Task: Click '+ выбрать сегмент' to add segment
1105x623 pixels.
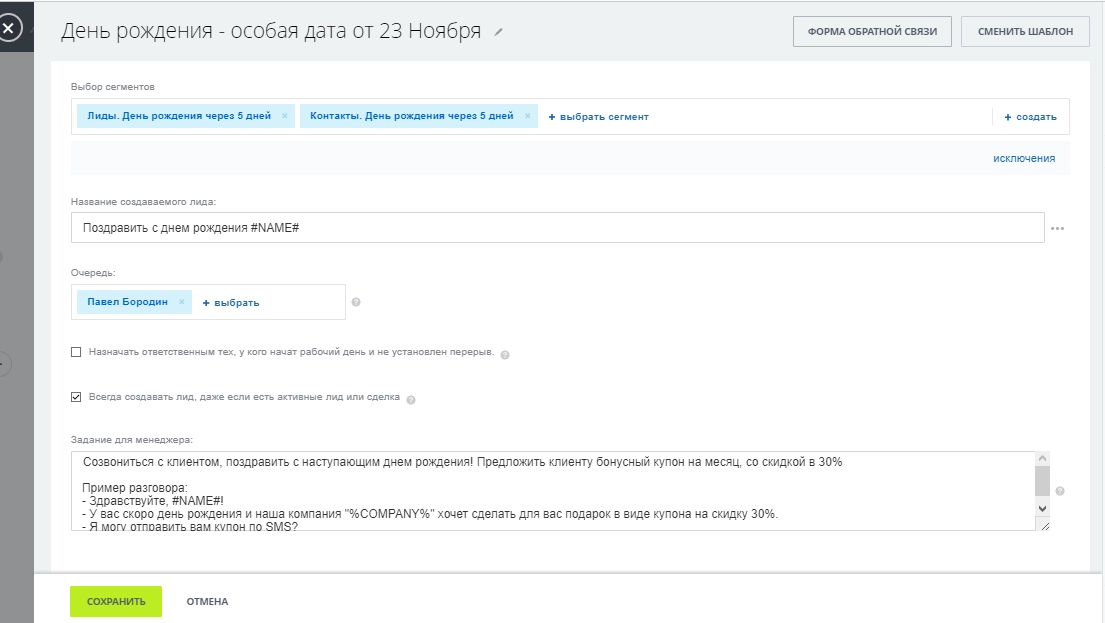Action: (x=598, y=117)
